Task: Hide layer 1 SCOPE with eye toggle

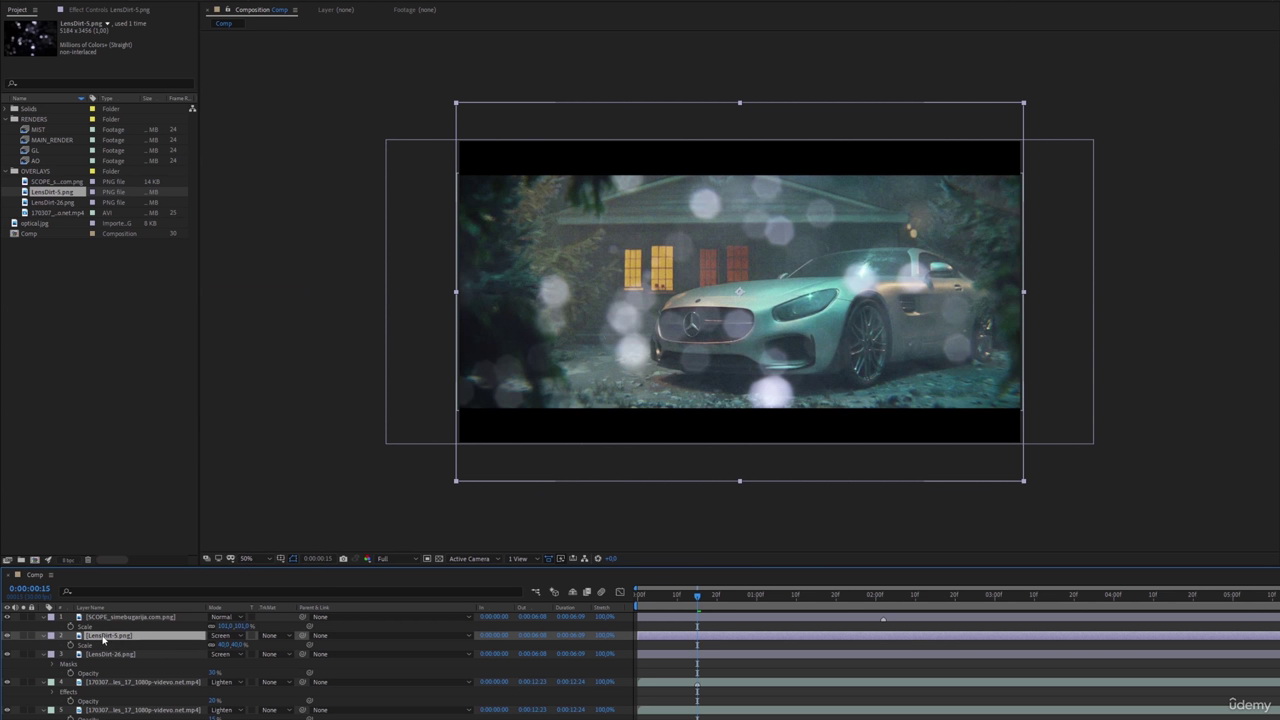Action: 7,617
